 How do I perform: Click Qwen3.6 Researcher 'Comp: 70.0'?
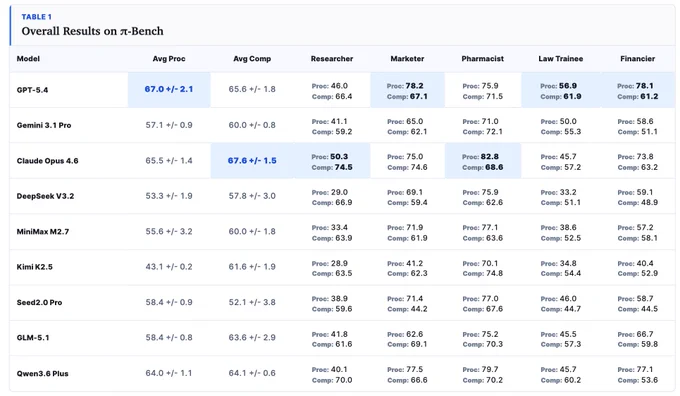pos(332,380)
